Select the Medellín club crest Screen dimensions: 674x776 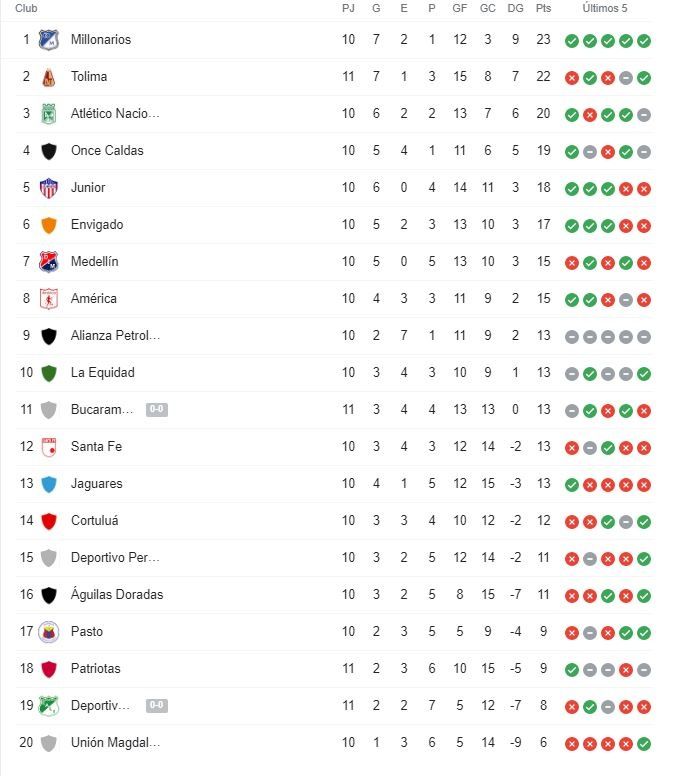[48, 262]
